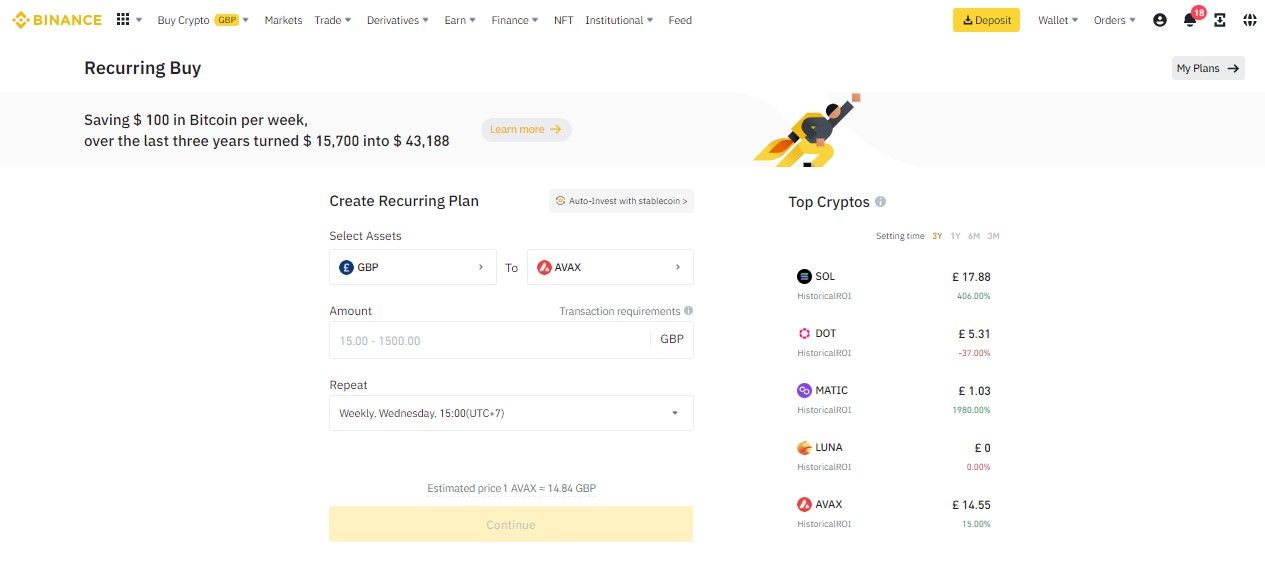Select the 3M setting time
The image size is (1265, 578).
[x=993, y=236]
